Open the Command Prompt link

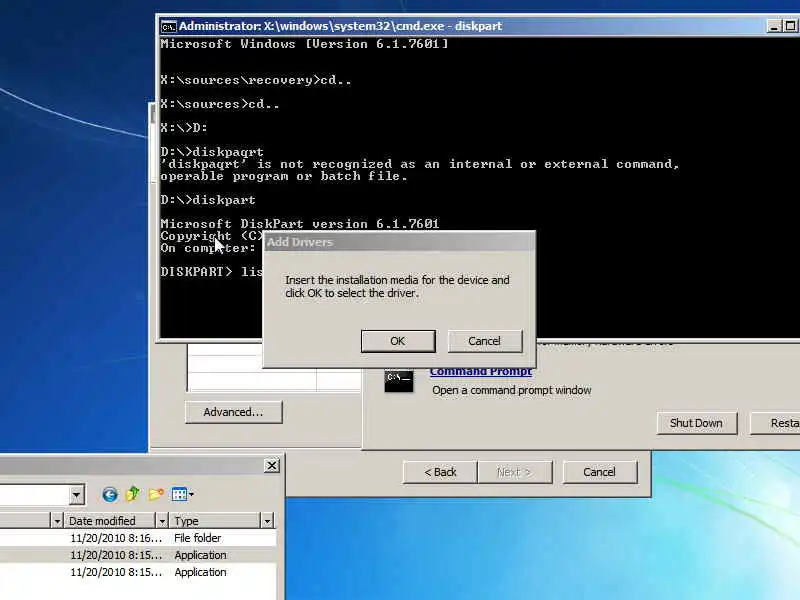pos(481,372)
